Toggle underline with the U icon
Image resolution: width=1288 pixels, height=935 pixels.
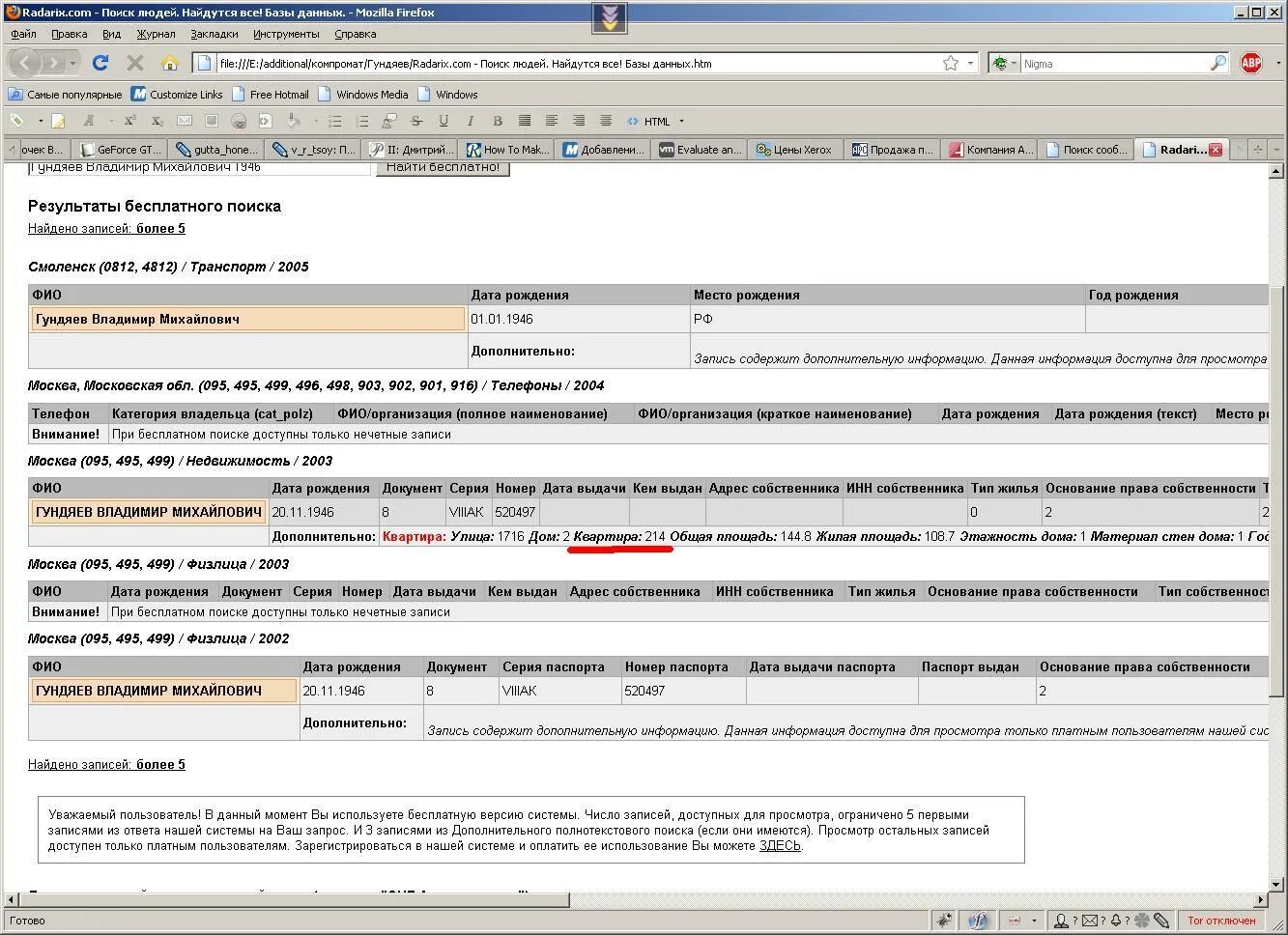pyautogui.click(x=444, y=121)
